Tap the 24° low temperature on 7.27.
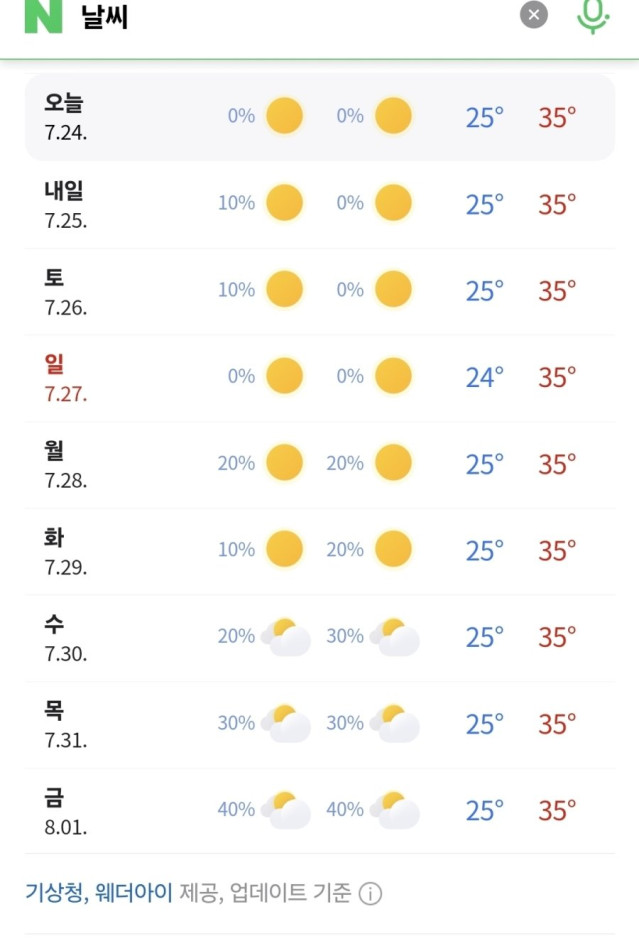Screen dimensions: 639x941 coord(484,377)
